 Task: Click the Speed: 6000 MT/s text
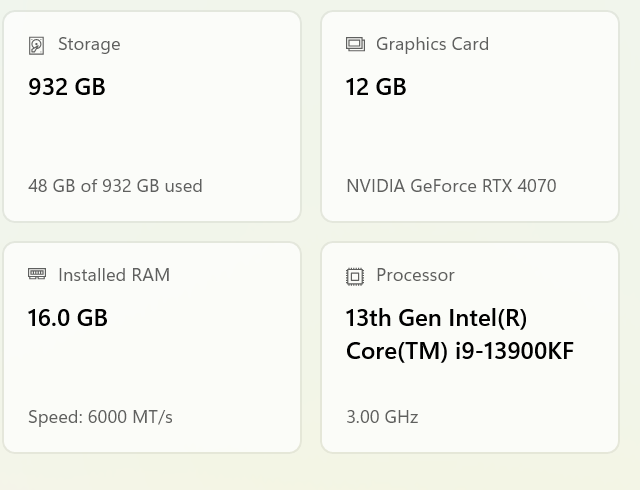(100, 417)
